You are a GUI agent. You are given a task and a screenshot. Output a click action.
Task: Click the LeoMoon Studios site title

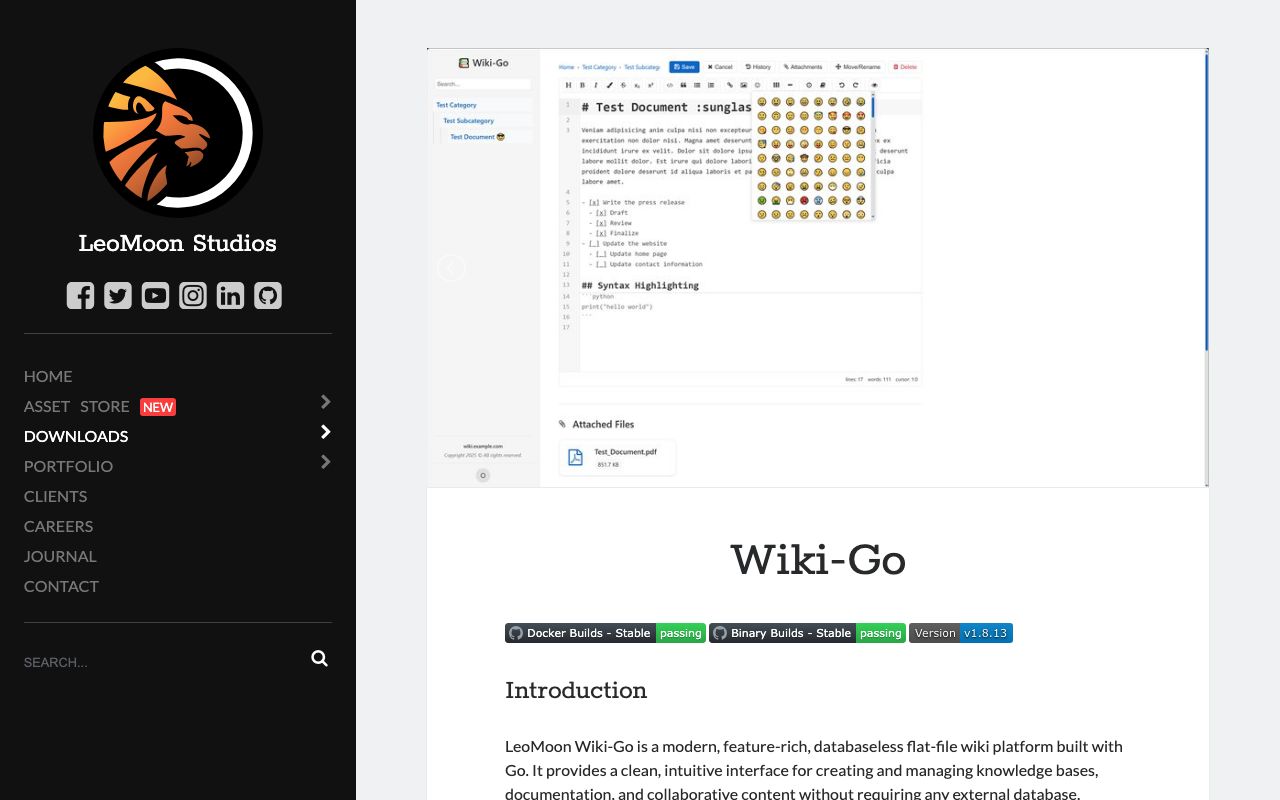(178, 244)
